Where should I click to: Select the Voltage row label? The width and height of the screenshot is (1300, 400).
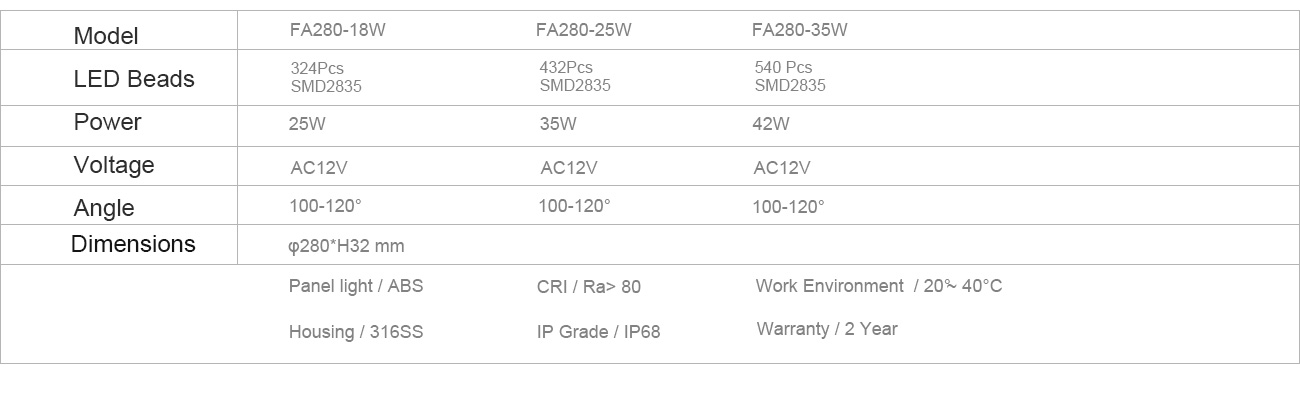click(114, 165)
